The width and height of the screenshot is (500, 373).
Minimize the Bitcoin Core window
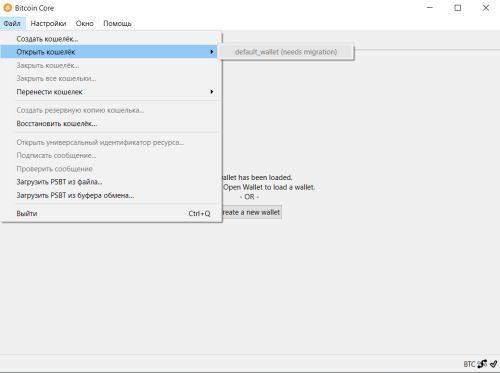coord(430,8)
